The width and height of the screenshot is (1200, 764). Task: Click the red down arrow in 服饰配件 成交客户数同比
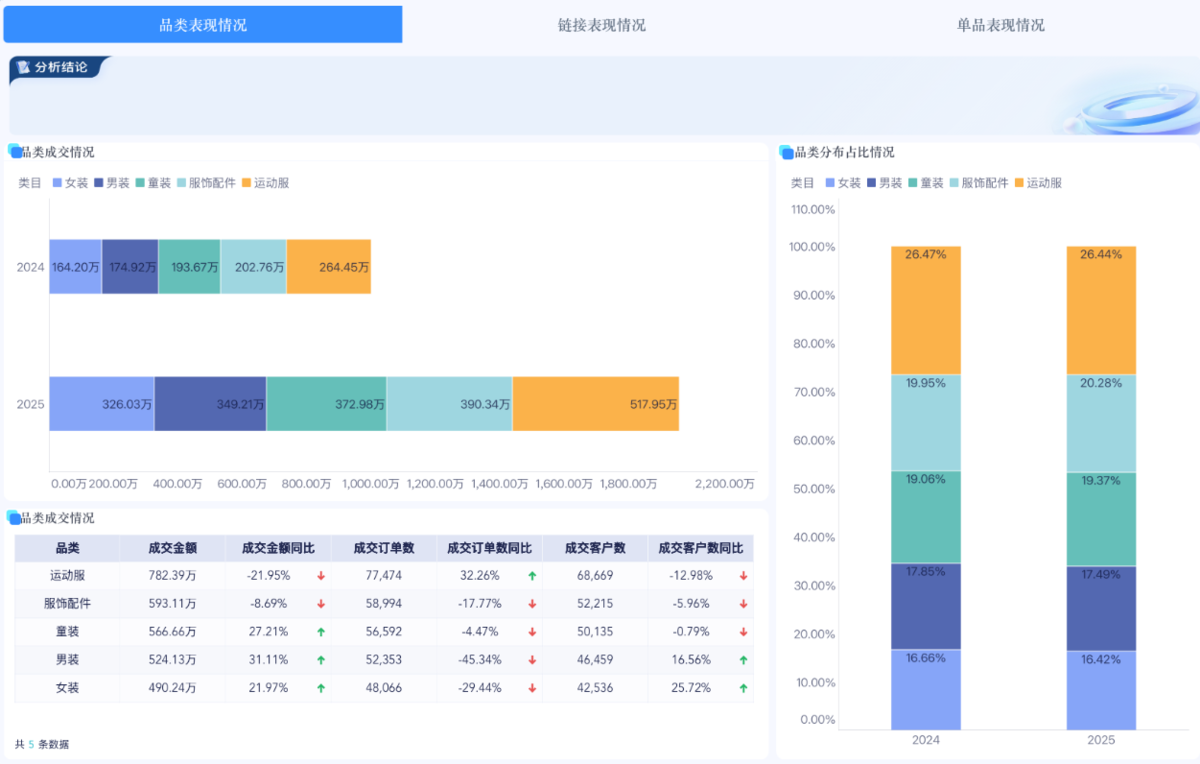point(743,604)
